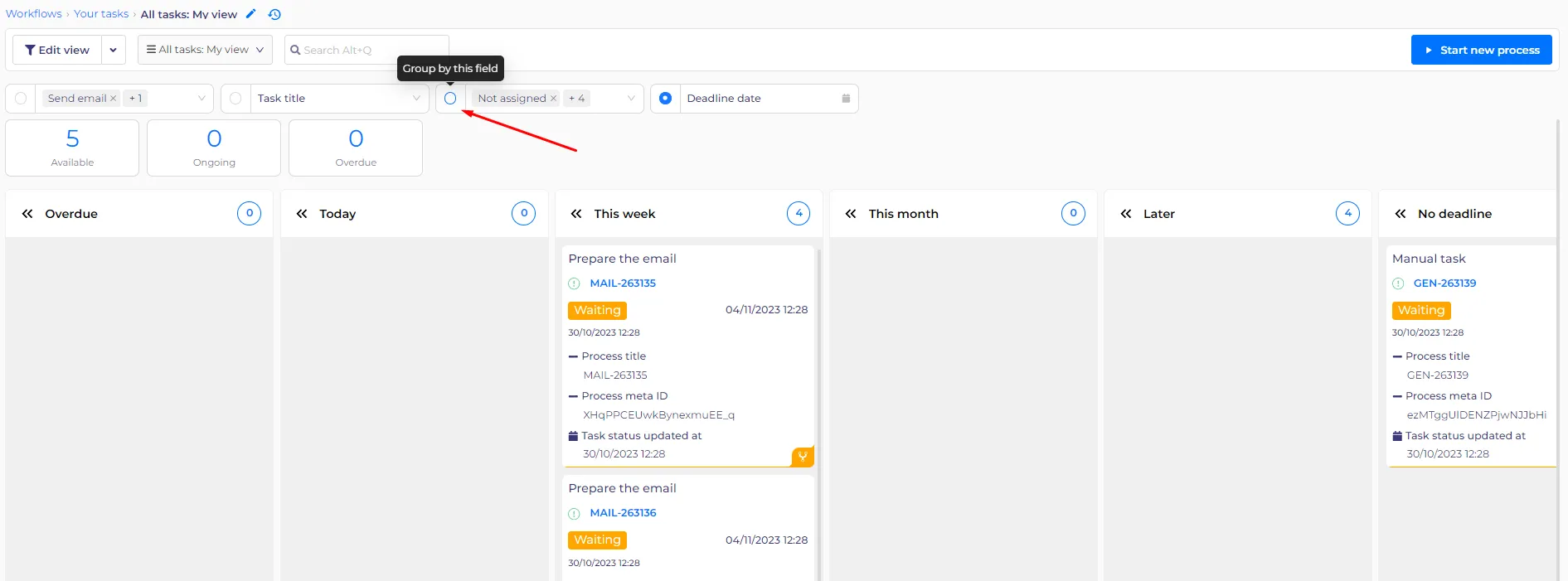Open the Edit view dropdown arrow
This screenshot has width=1568, height=581.
[x=114, y=50]
